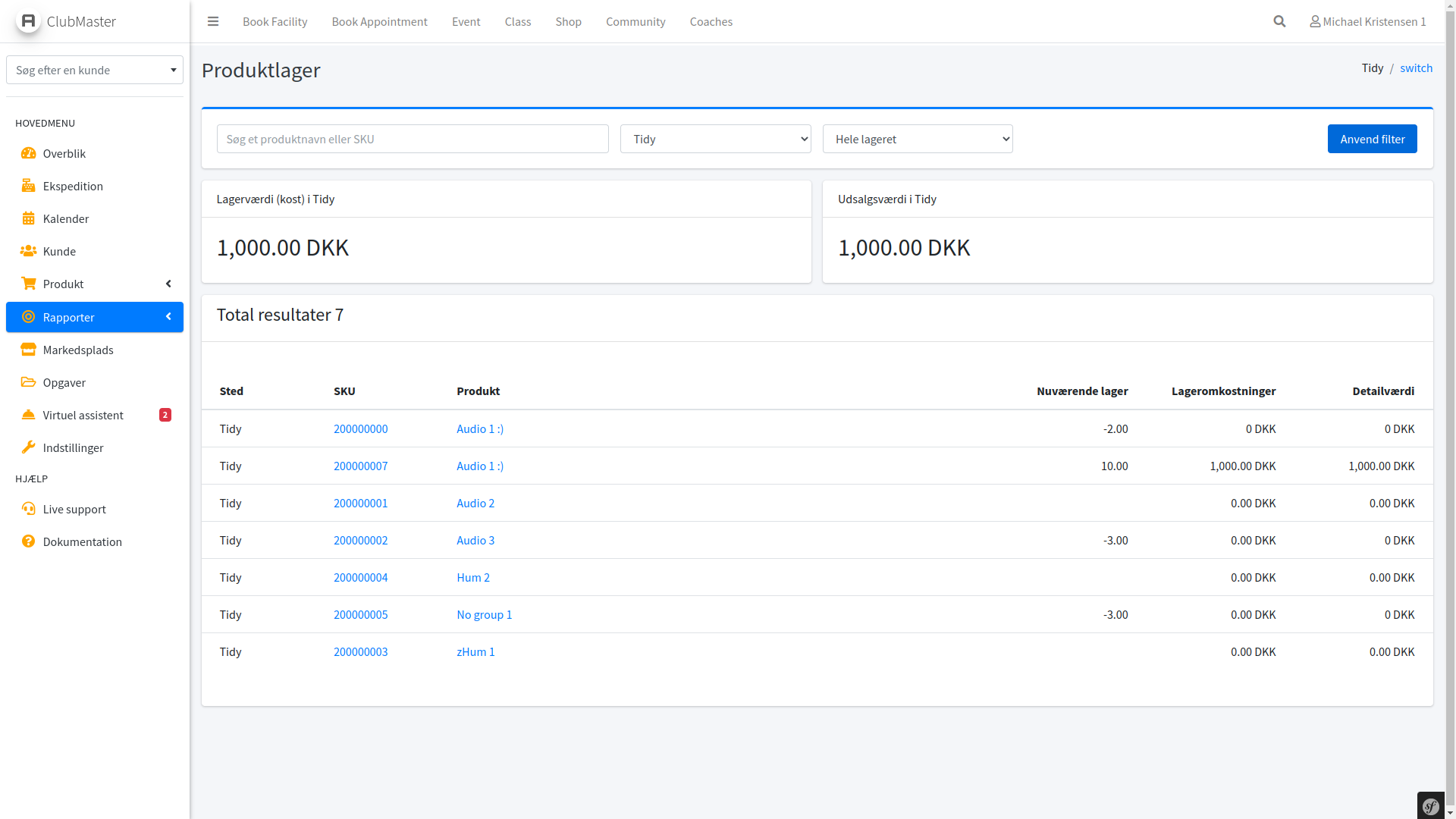1456x819 pixels.
Task: Open SKU 200000007 link
Action: [x=360, y=466]
